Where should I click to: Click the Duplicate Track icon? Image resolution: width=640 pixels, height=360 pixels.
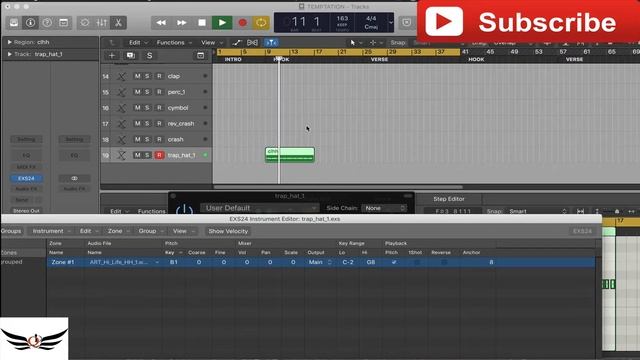click(x=131, y=56)
